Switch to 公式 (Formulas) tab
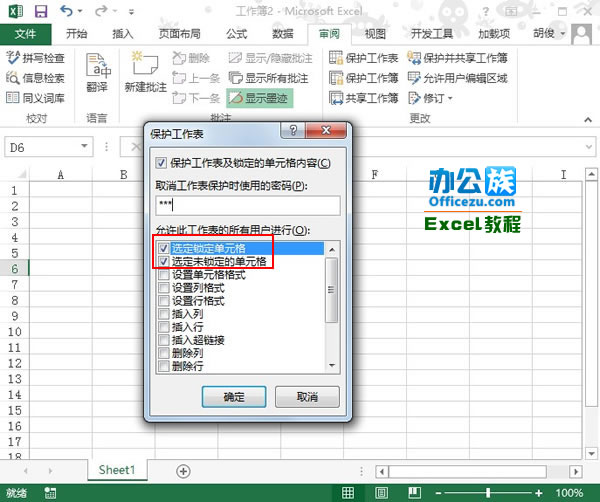 (x=236, y=34)
